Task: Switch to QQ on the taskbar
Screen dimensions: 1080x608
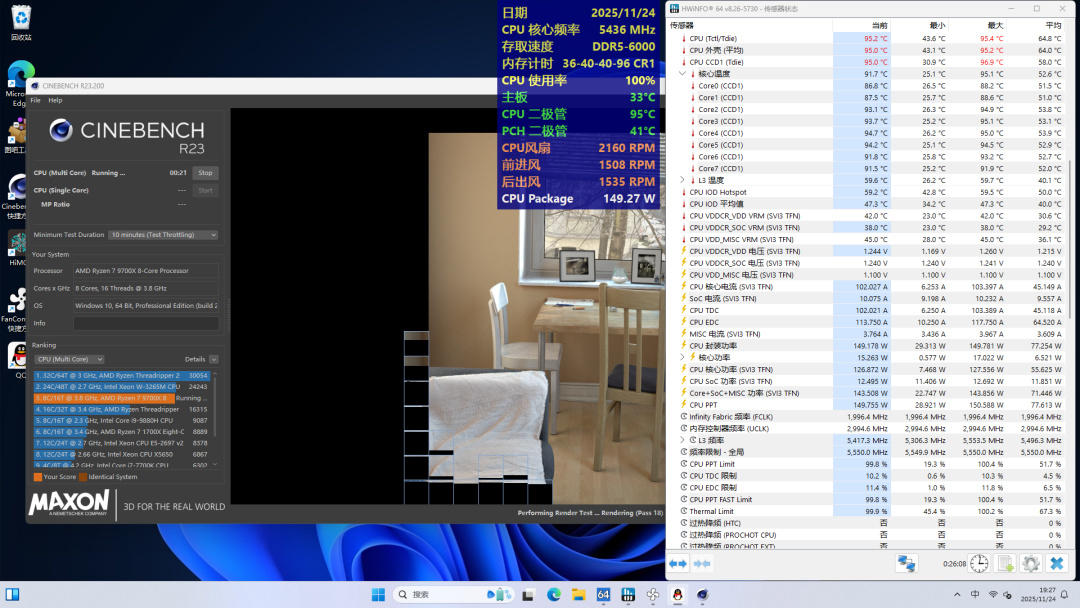Action: pyautogui.click(x=678, y=594)
